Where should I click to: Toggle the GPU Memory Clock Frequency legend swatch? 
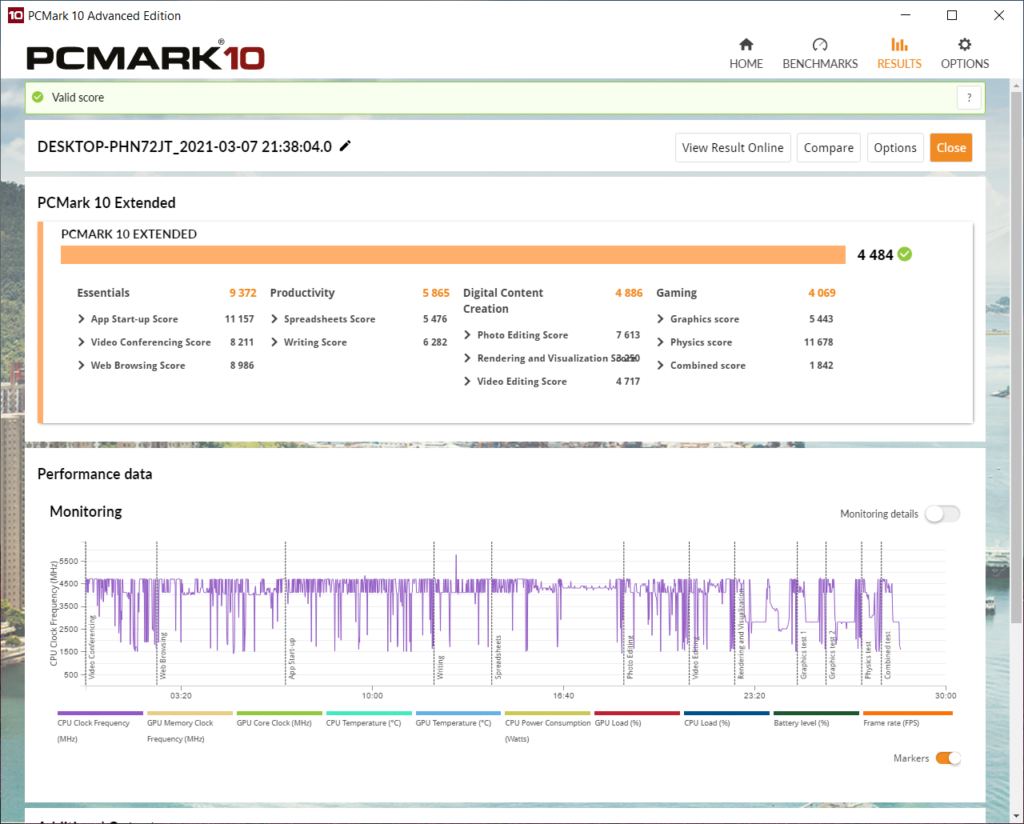tap(189, 713)
